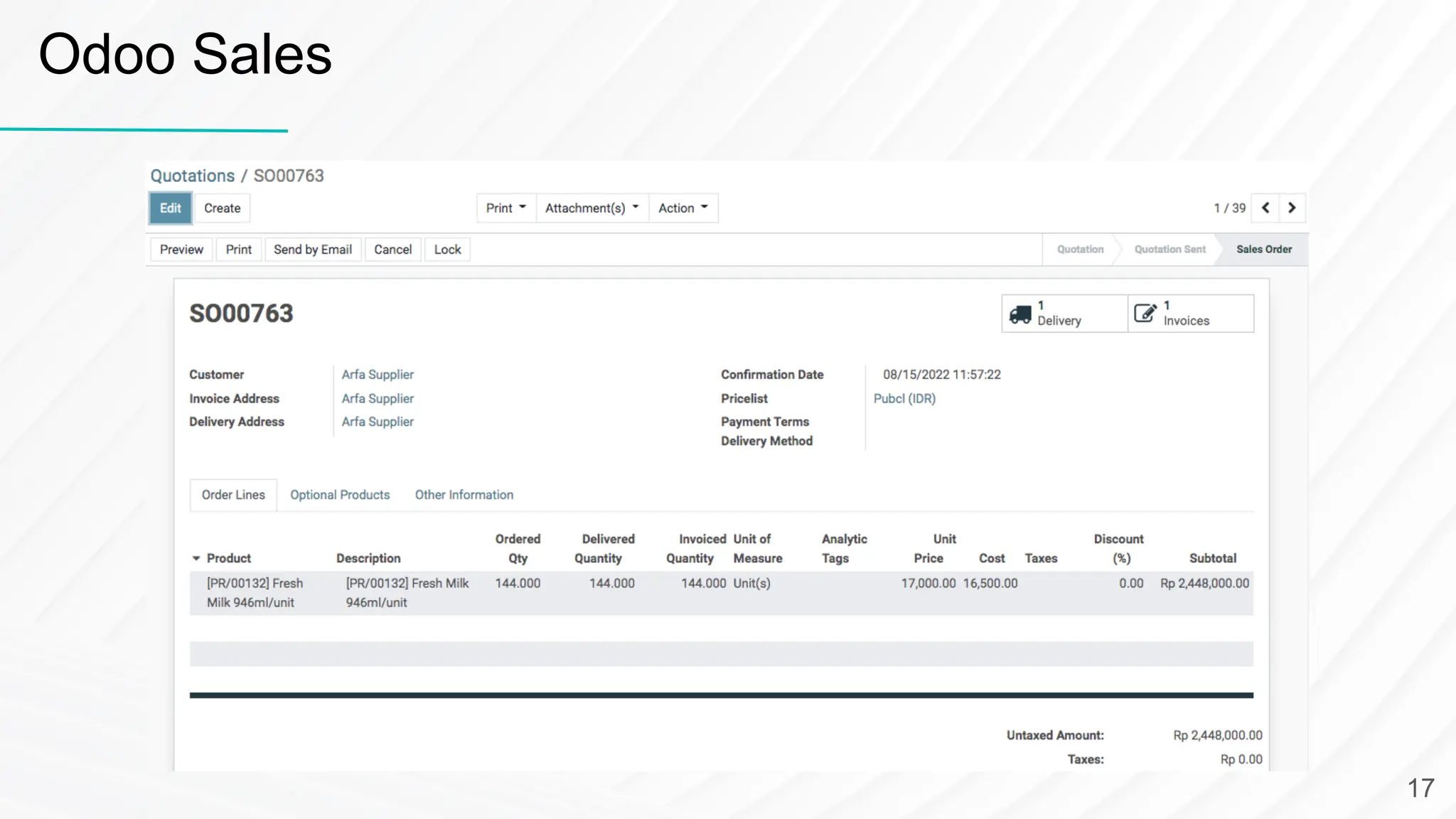Click the unit price 17,000.00 cell

coord(928,584)
